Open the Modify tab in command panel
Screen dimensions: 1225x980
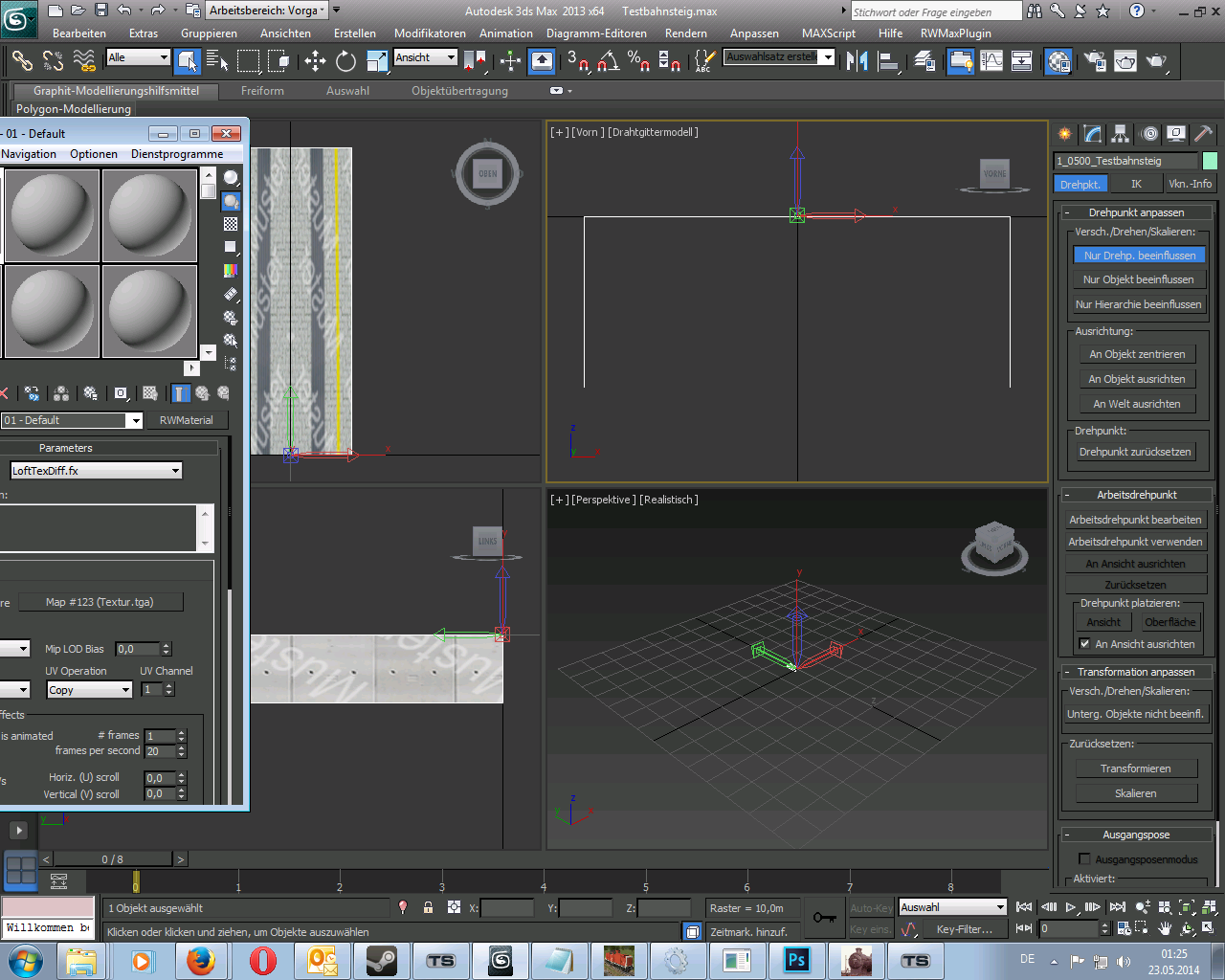1092,134
